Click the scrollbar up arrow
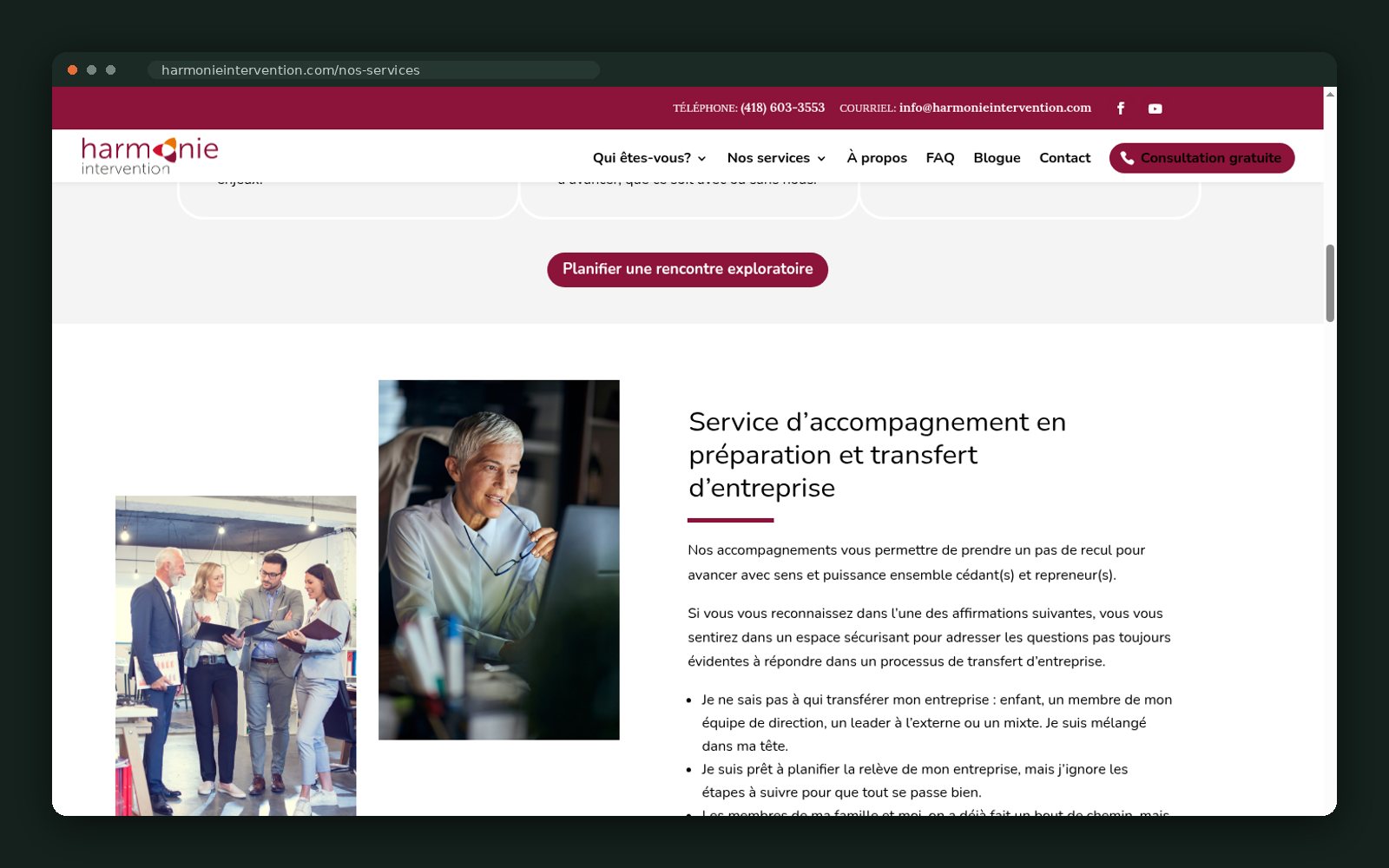This screenshot has height=868, width=1389. pyautogui.click(x=1330, y=94)
